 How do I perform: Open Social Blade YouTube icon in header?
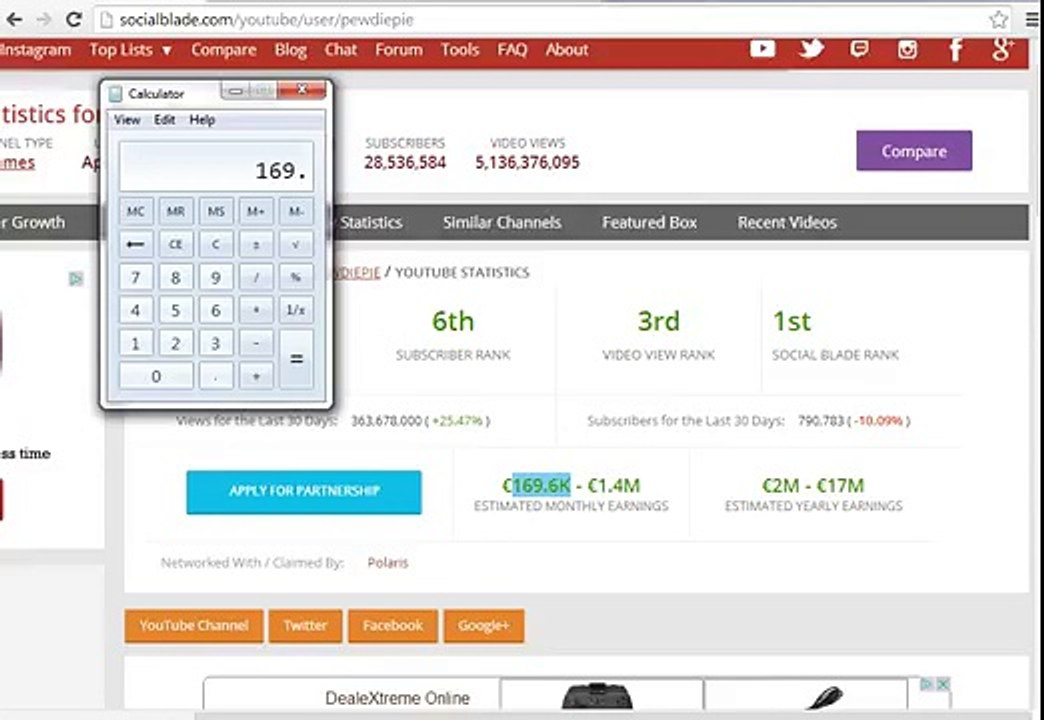coord(763,49)
